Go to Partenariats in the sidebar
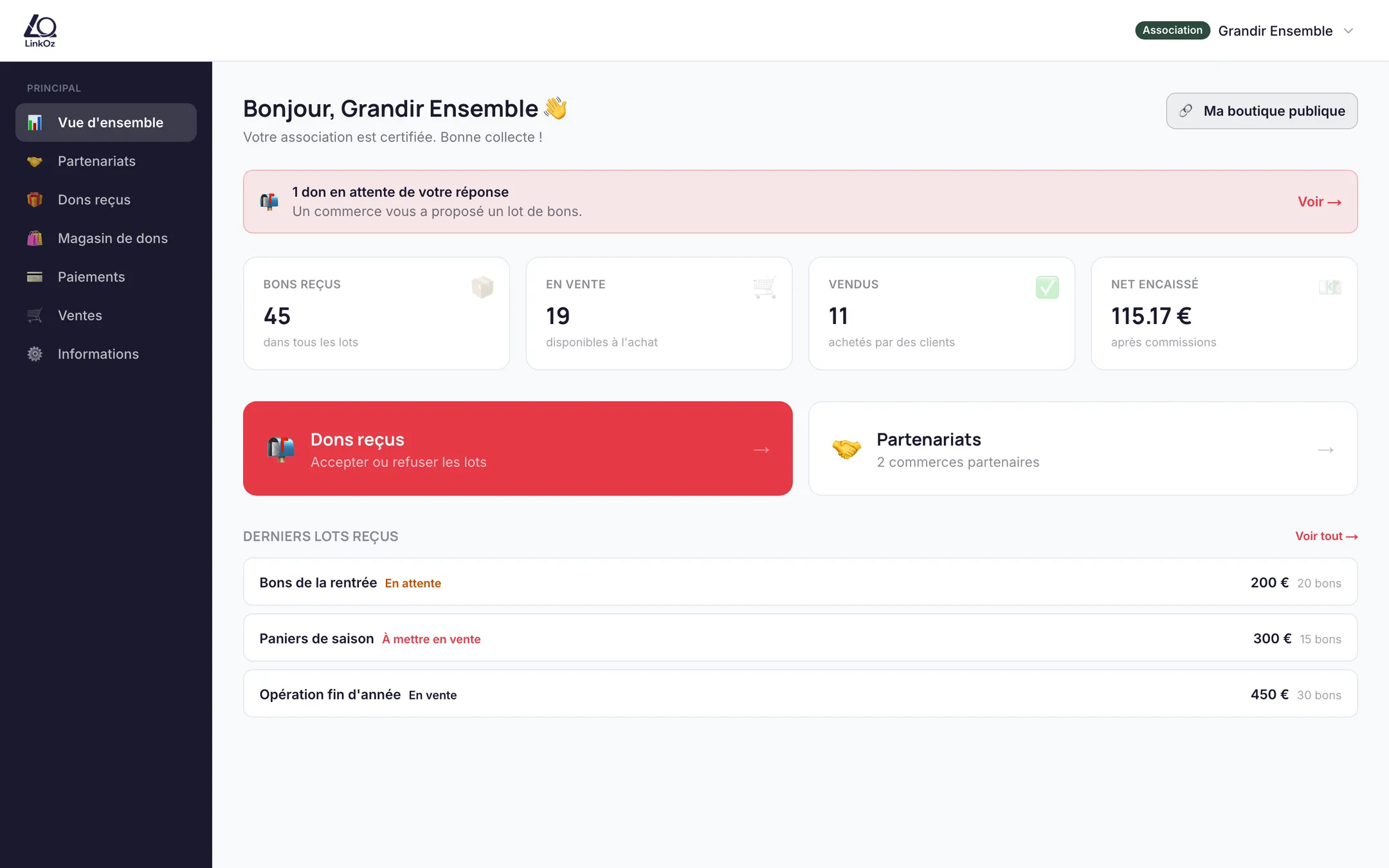The width and height of the screenshot is (1389, 868). (x=106, y=161)
